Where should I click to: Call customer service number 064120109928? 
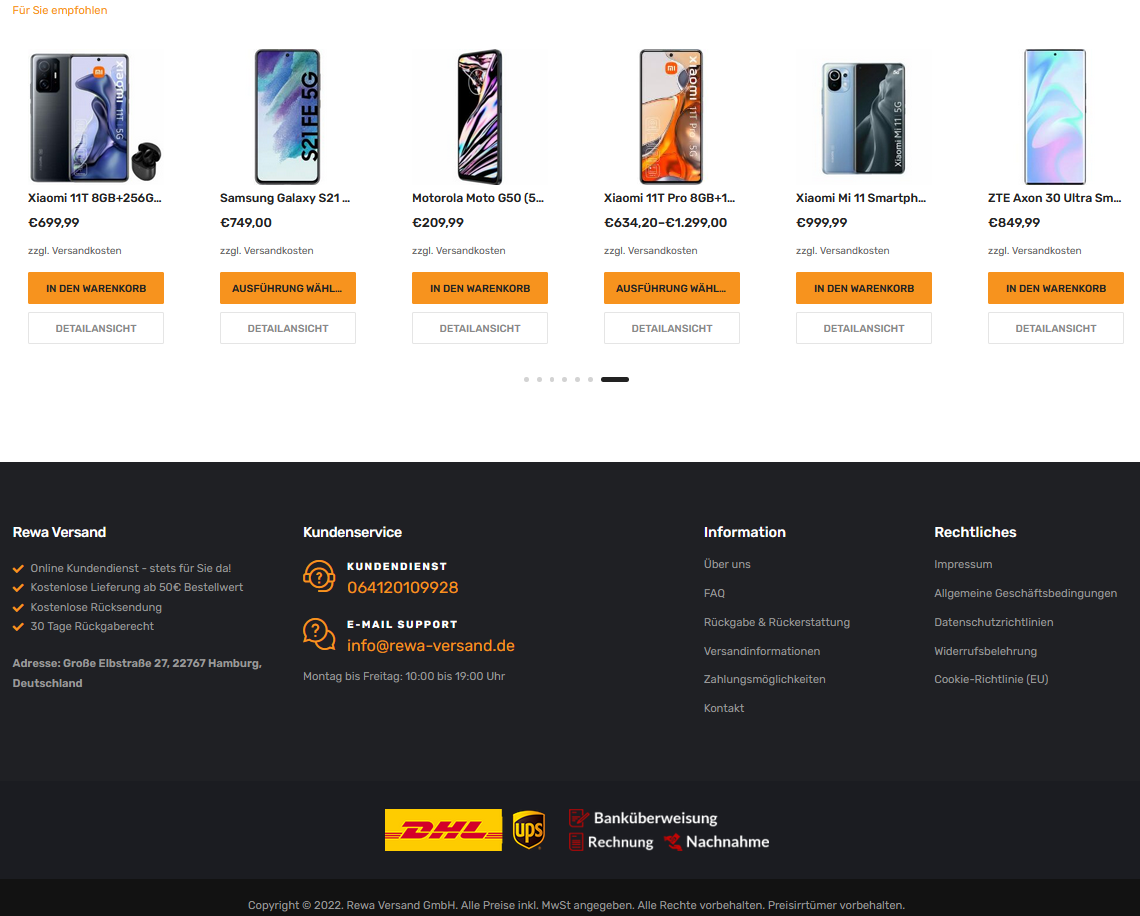pos(403,587)
